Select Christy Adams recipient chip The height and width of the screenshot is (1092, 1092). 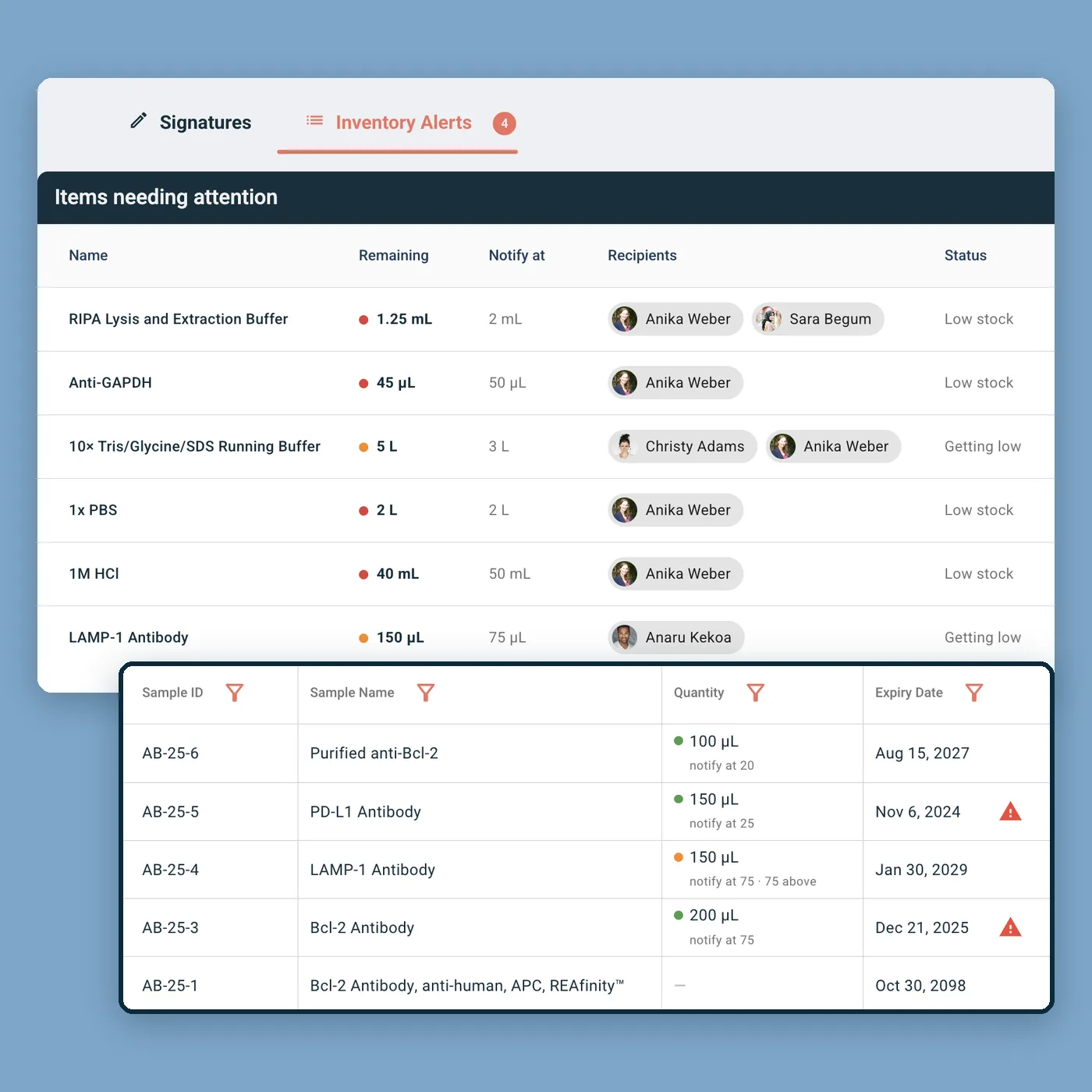pos(682,446)
